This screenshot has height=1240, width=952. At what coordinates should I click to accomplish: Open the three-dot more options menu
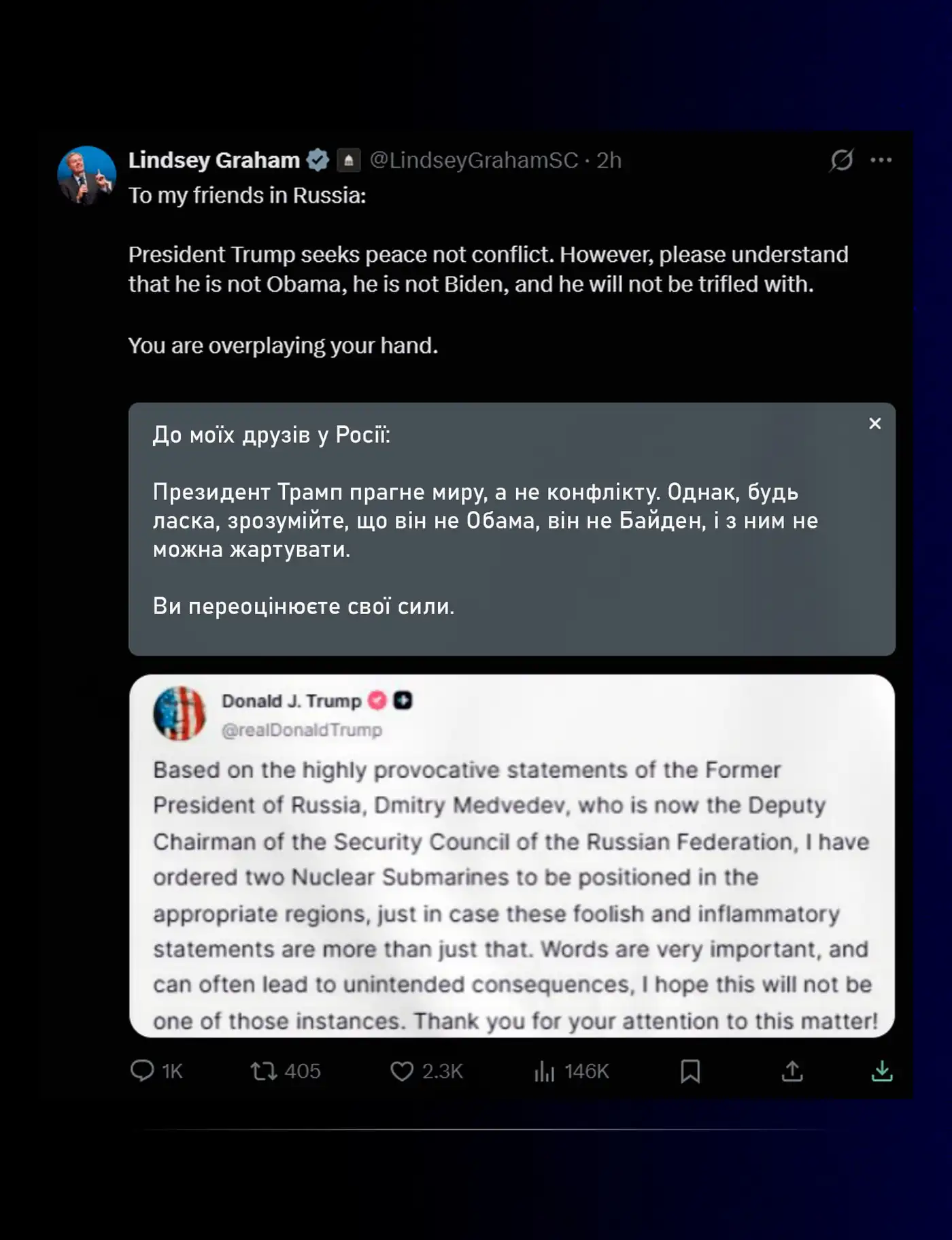click(x=881, y=160)
